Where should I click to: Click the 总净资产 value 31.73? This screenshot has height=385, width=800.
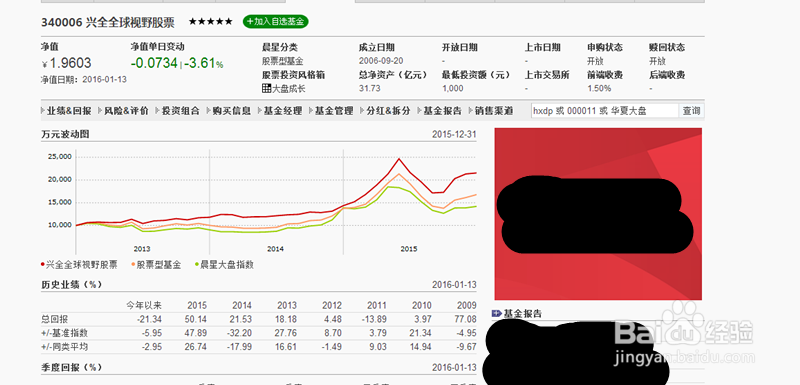pyautogui.click(x=369, y=88)
